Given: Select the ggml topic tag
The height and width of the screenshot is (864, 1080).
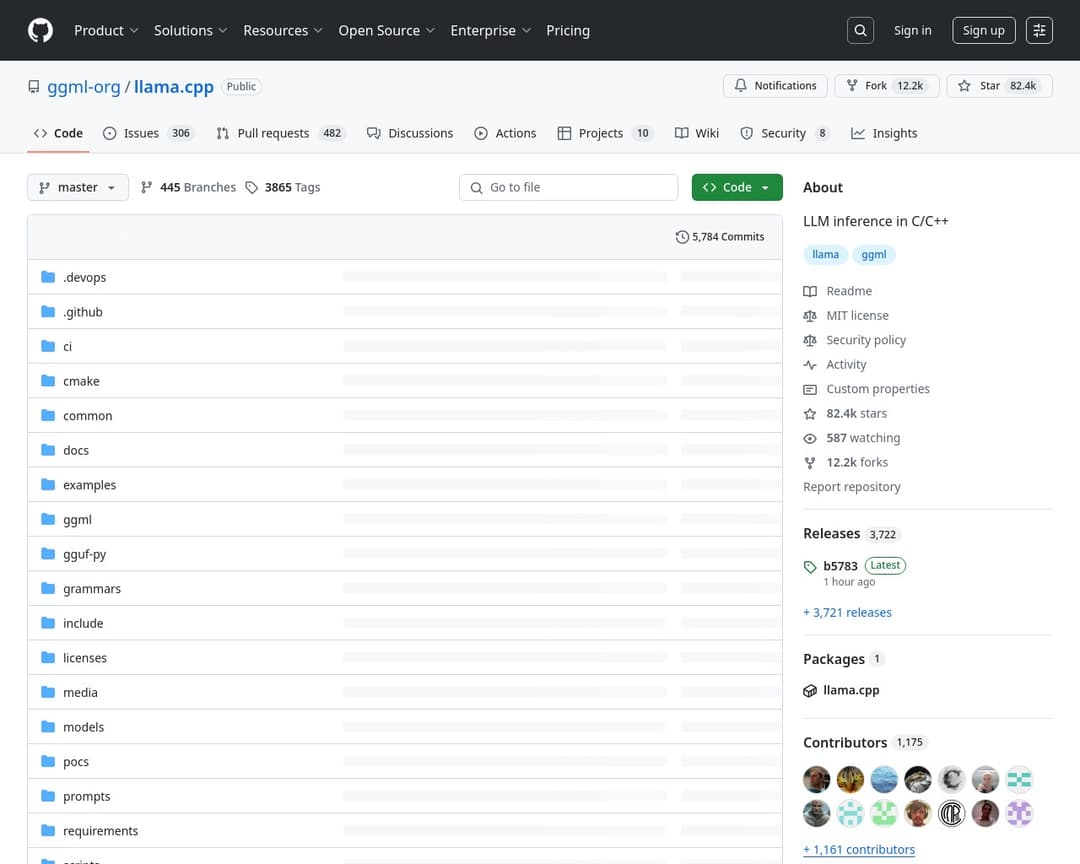Looking at the screenshot, I should tap(873, 255).
